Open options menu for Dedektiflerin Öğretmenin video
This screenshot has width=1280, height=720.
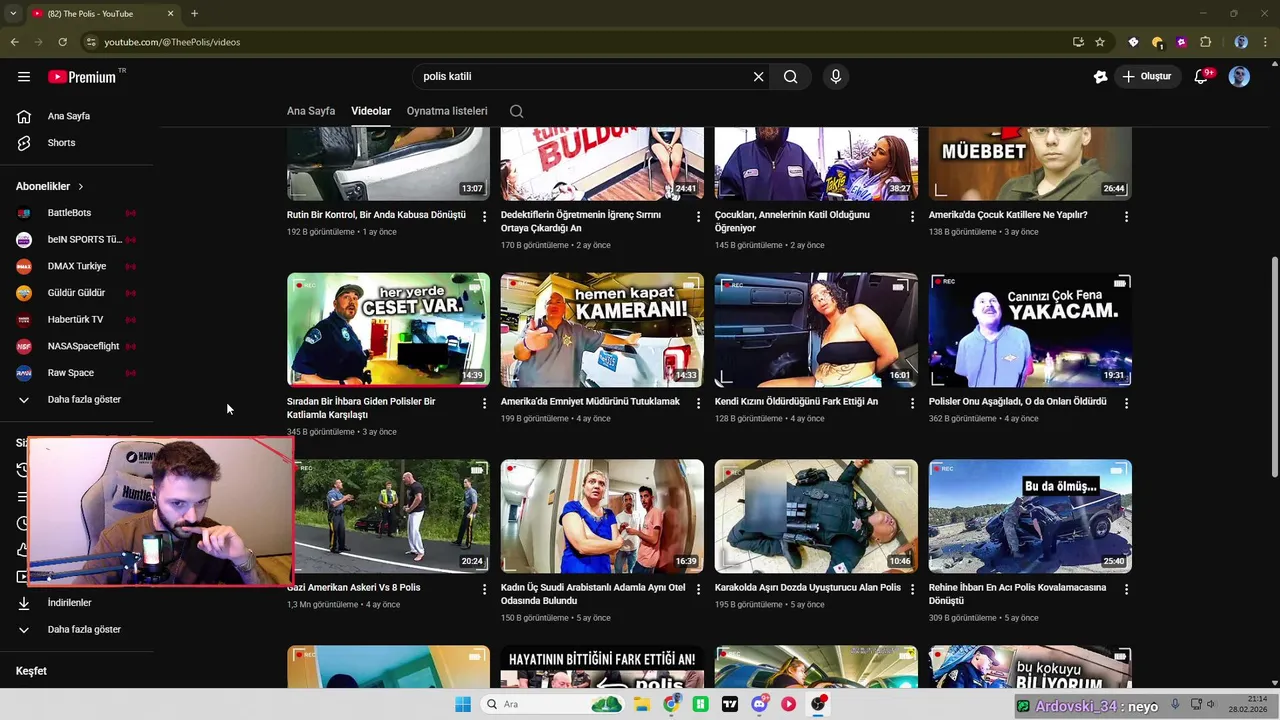(699, 216)
